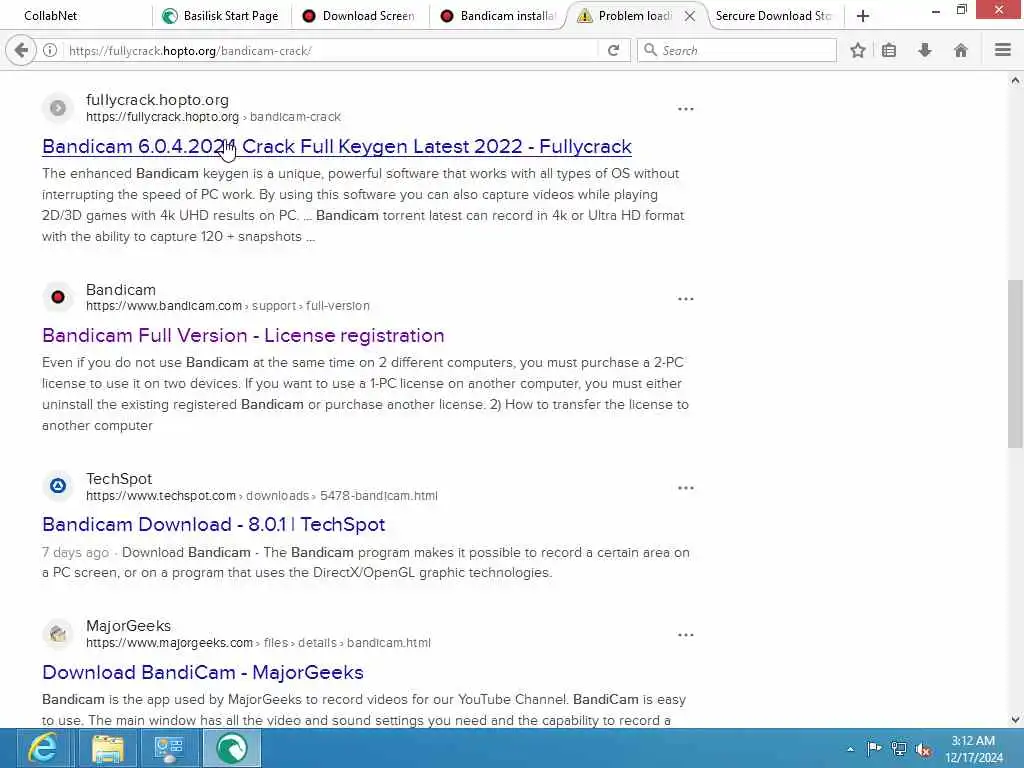Open the clock showing 3:12 AM
This screenshot has width=1024, height=768.
[x=973, y=748]
